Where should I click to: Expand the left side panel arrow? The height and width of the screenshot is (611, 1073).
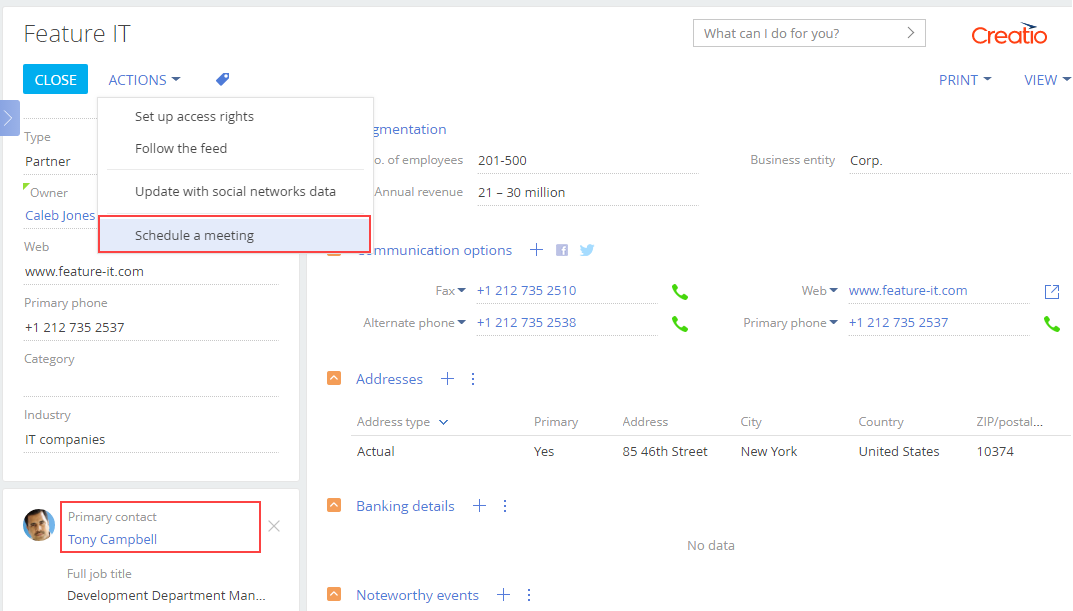[9, 118]
